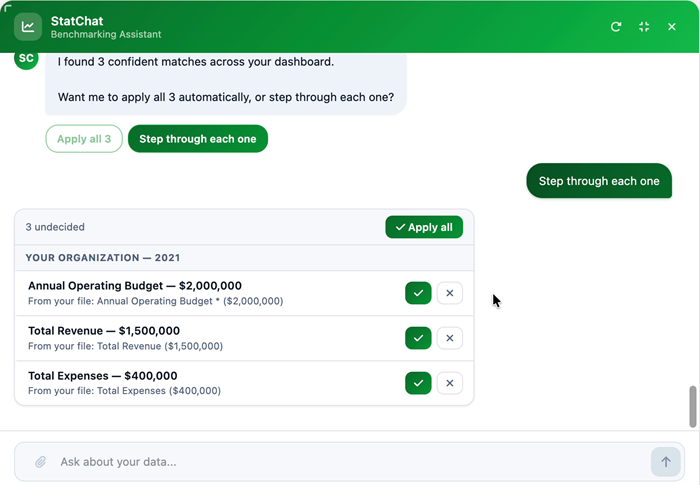The width and height of the screenshot is (700, 485).
Task: Collapse the chat window with the shrink icon
Action: (x=644, y=27)
